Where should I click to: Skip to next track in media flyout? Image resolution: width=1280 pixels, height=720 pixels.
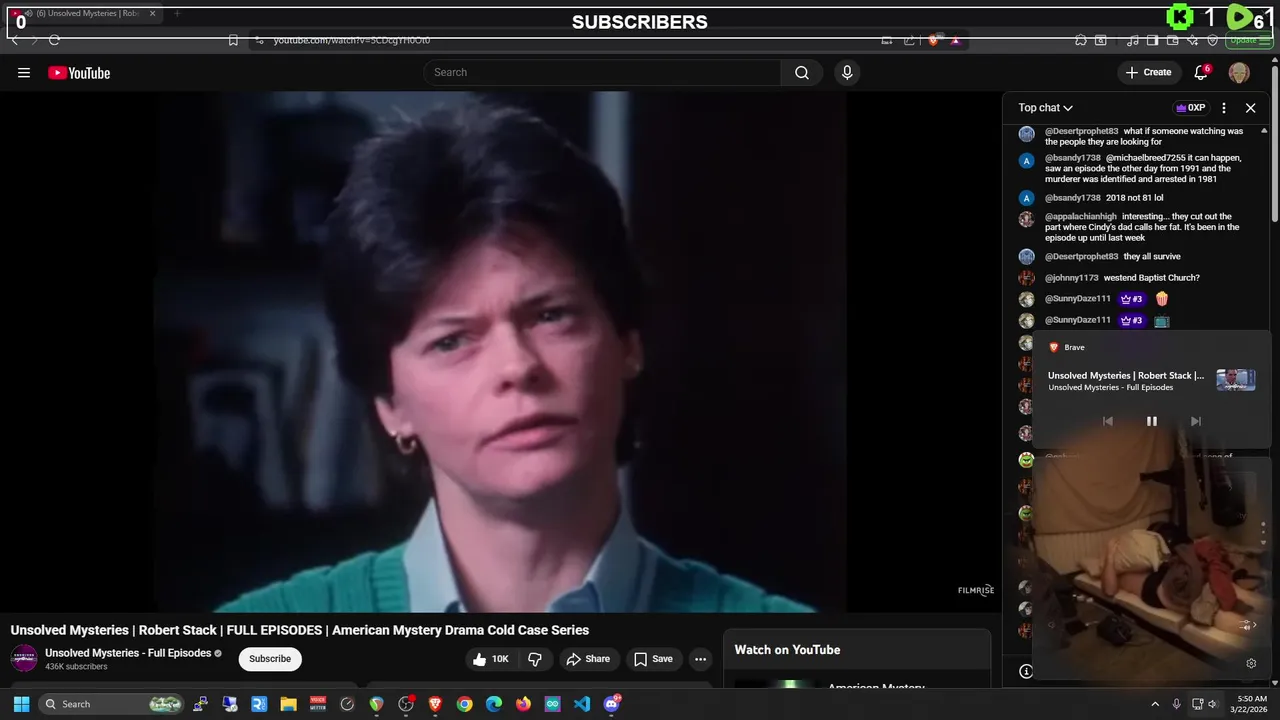1195,421
